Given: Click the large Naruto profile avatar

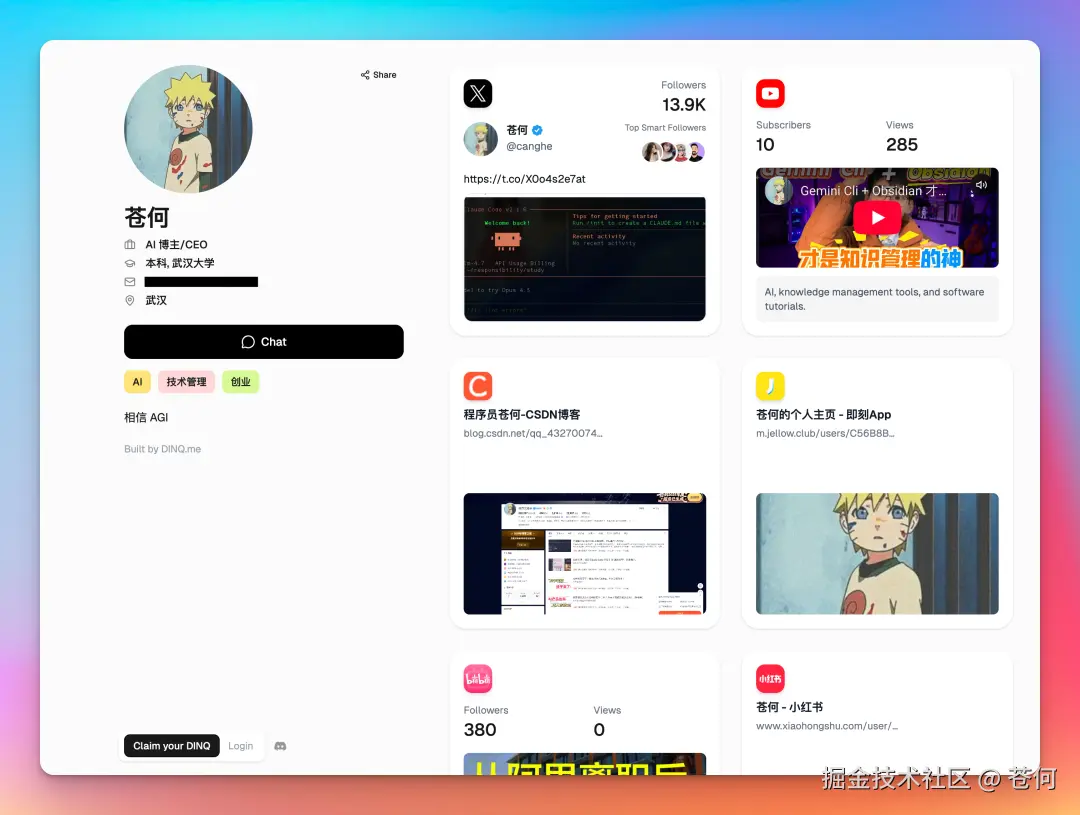Looking at the screenshot, I should [x=188, y=129].
